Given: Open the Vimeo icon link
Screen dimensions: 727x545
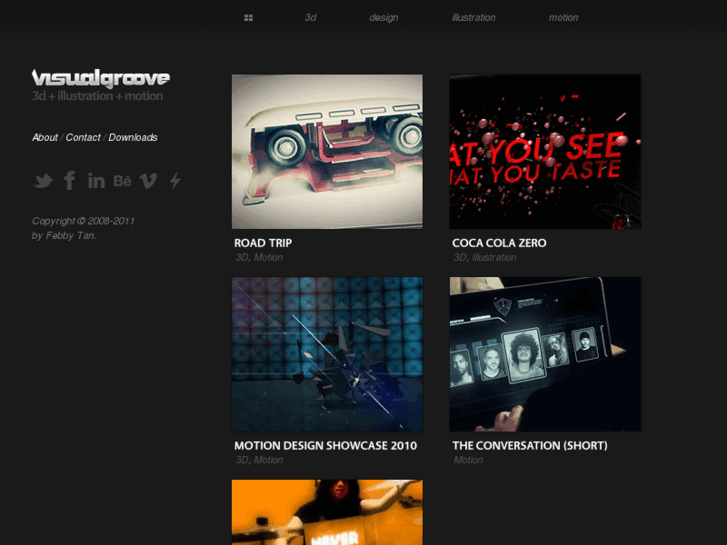Looking at the screenshot, I should [148, 180].
